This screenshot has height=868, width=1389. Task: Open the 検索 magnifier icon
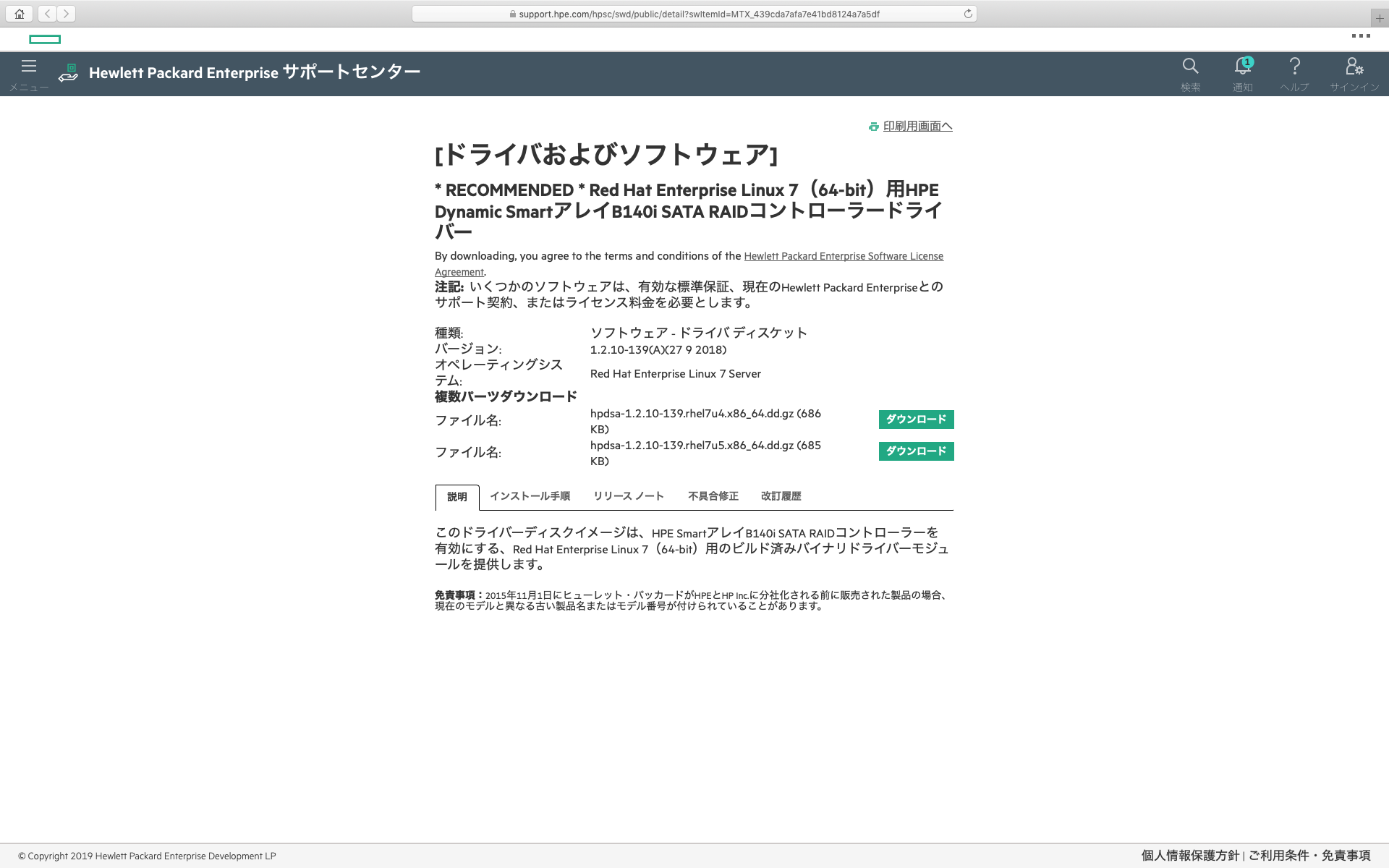[1190, 67]
